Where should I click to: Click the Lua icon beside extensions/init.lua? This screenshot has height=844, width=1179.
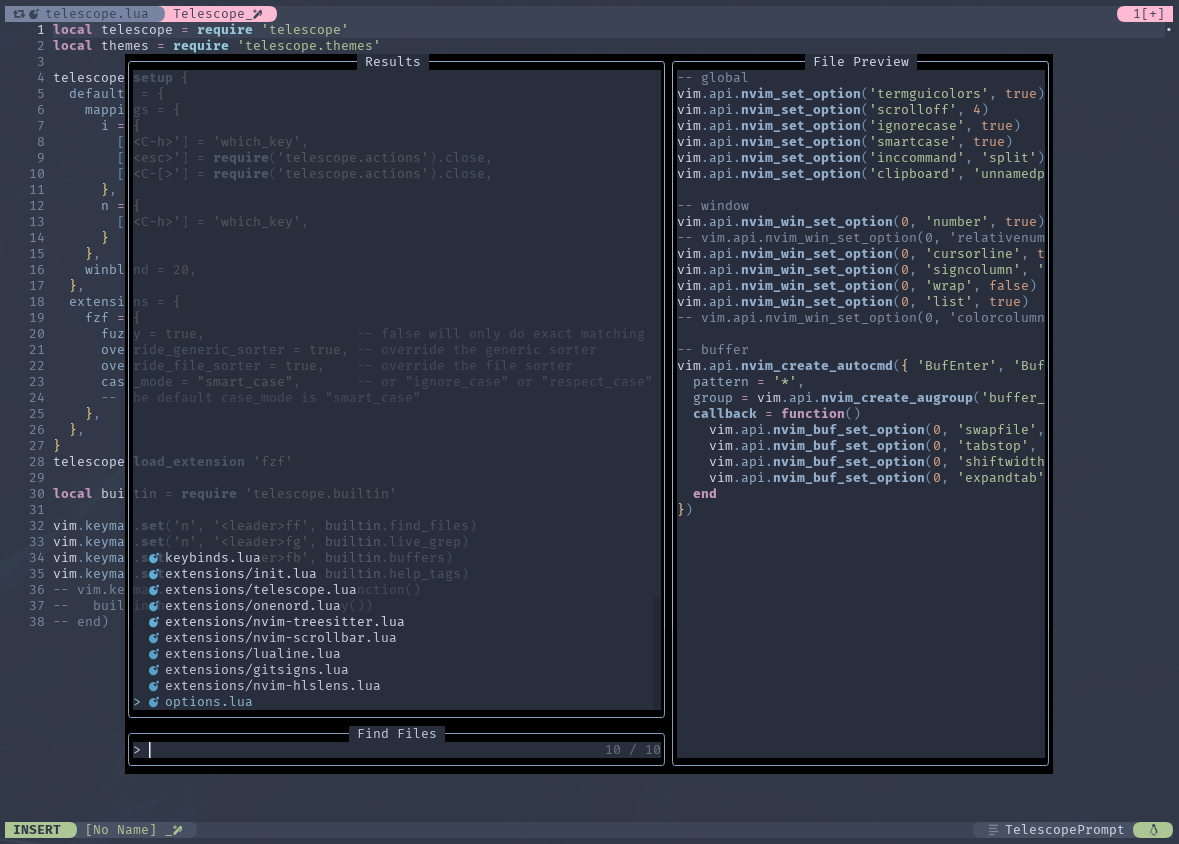(153, 573)
